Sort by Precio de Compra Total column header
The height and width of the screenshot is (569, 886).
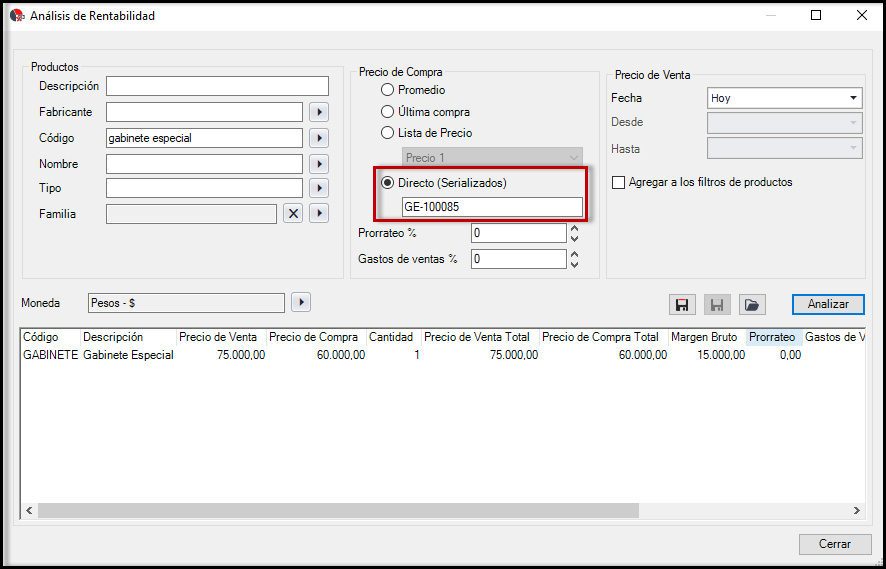pyautogui.click(x=603, y=337)
